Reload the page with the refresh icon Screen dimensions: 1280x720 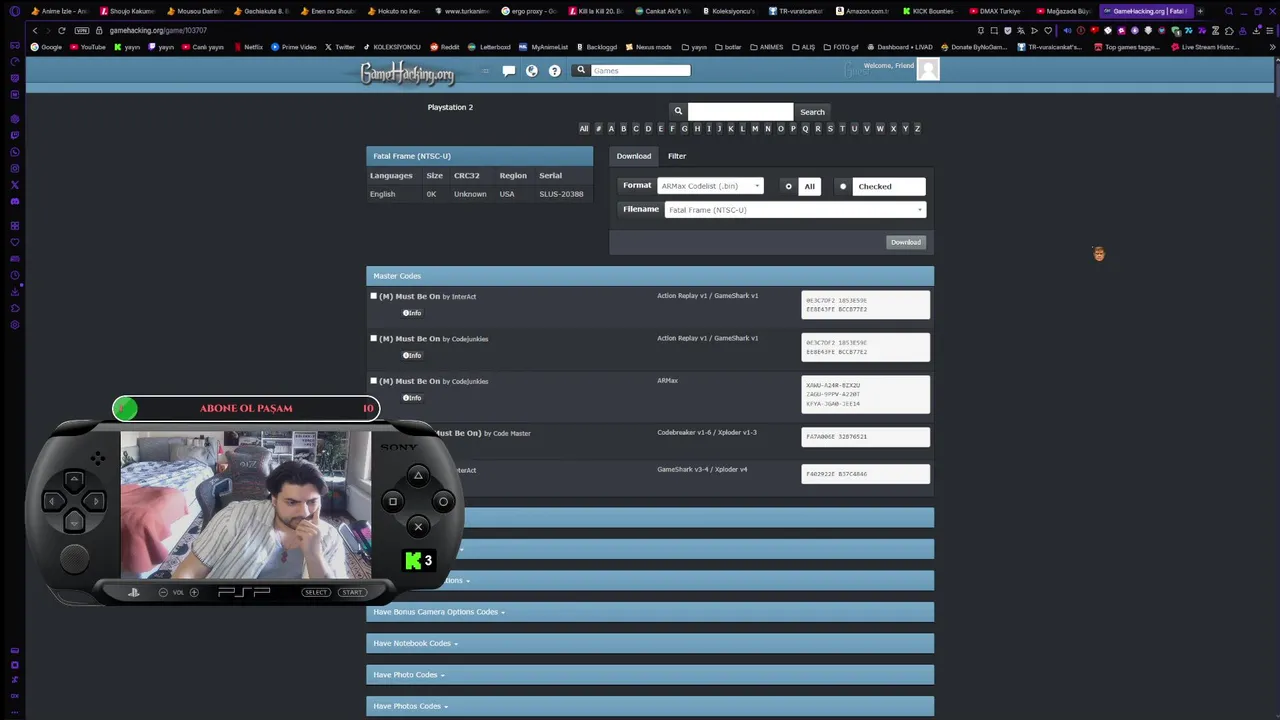coord(61,30)
